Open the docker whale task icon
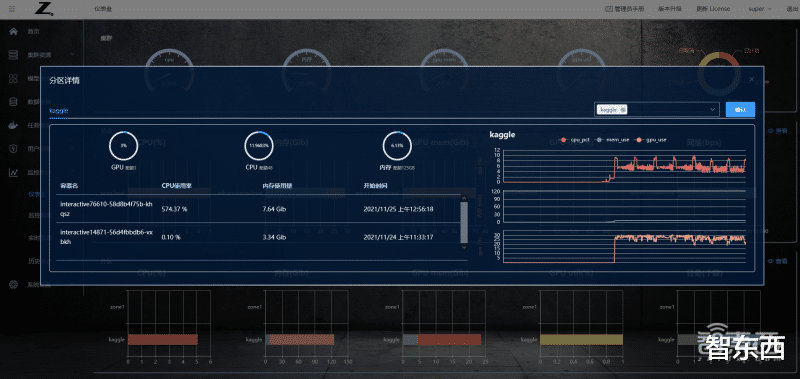 [13, 125]
